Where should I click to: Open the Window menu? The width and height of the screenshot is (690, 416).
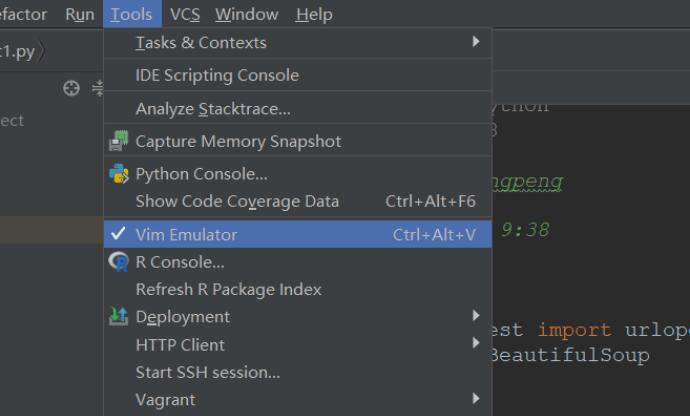pos(246,14)
